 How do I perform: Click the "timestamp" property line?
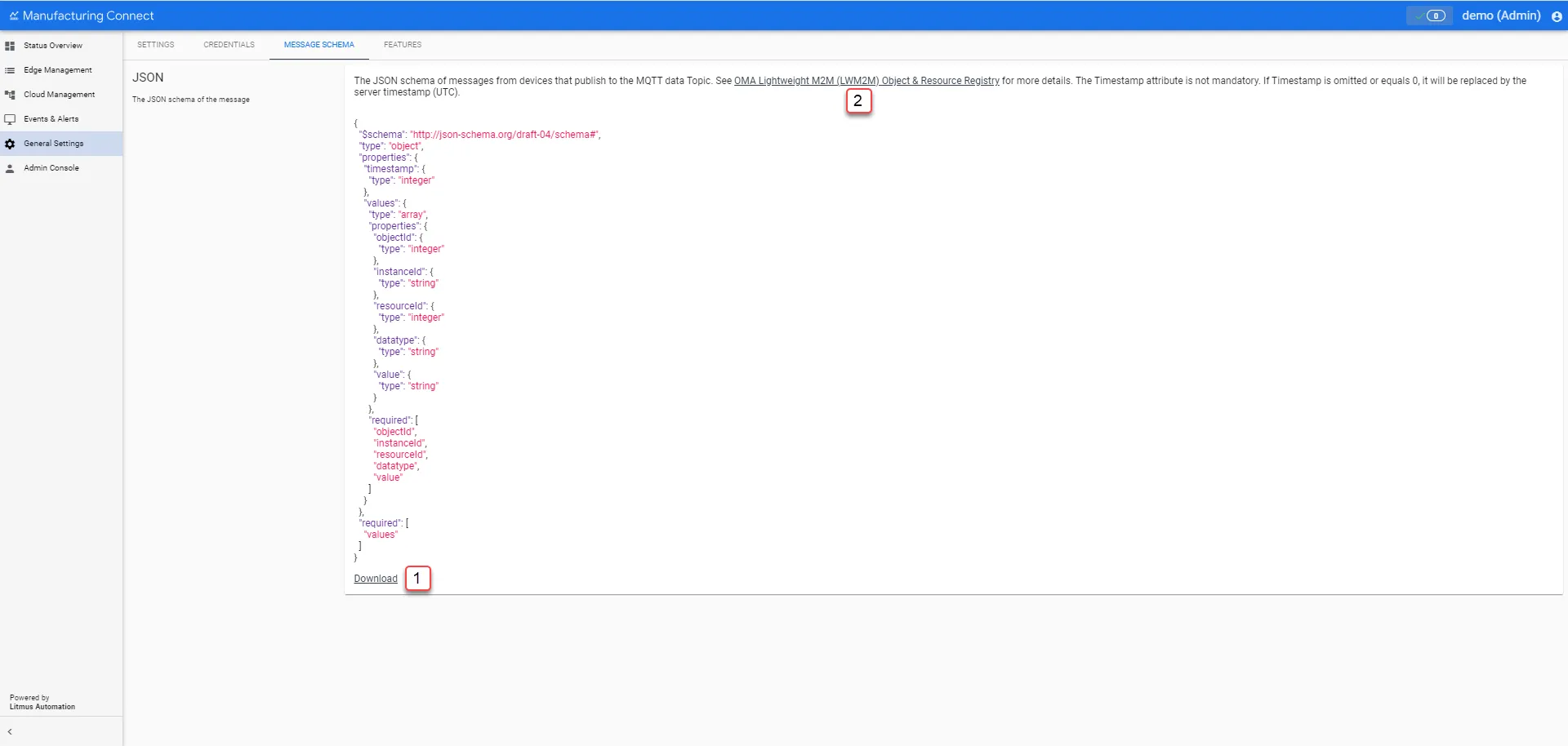[x=394, y=169]
